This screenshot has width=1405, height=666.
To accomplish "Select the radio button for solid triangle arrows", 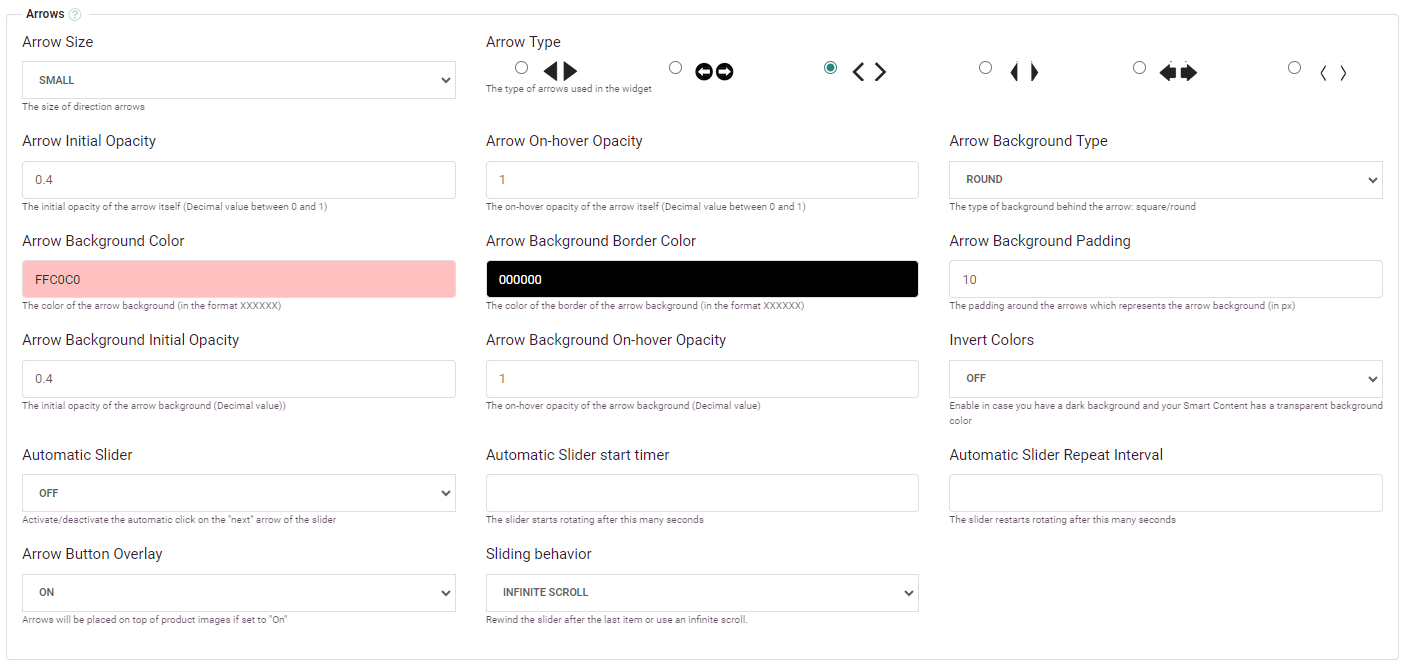I will [x=521, y=68].
